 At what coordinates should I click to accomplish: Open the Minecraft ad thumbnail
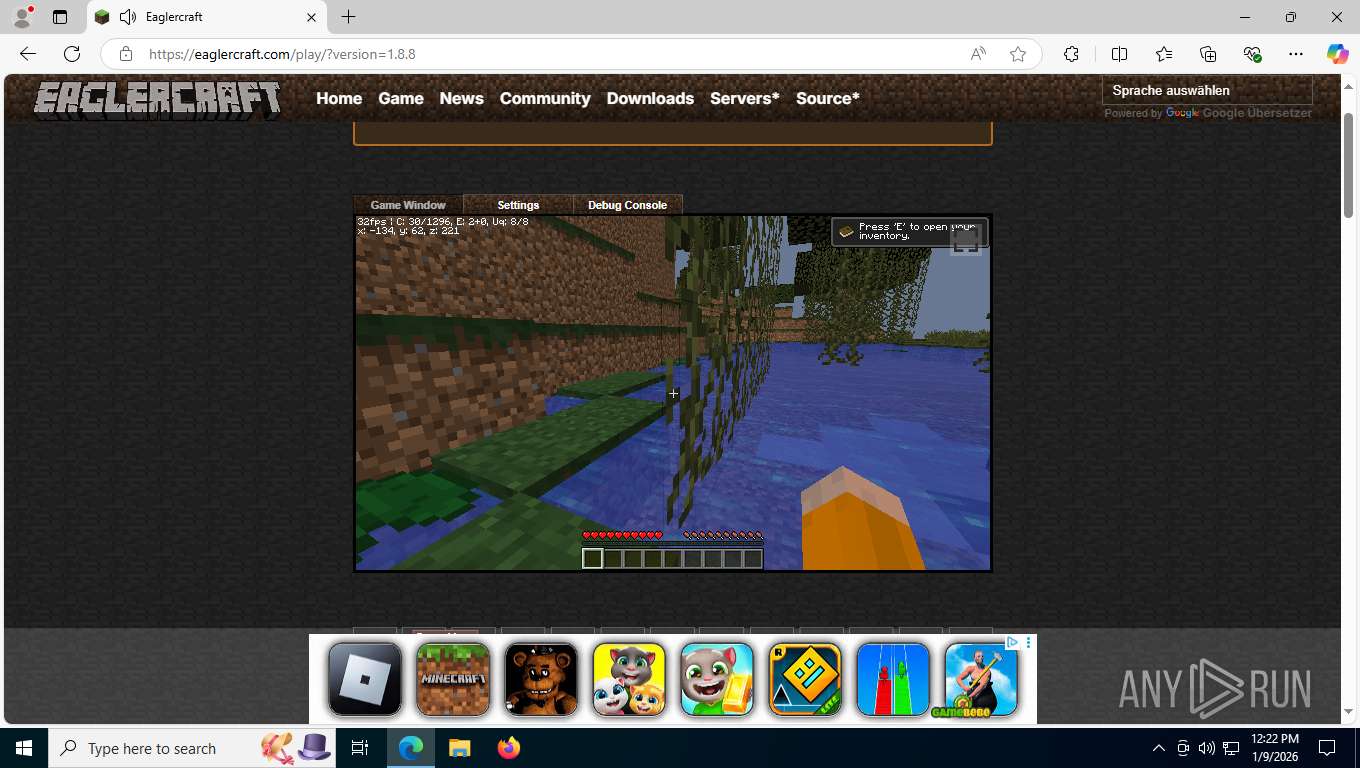pyautogui.click(x=453, y=679)
